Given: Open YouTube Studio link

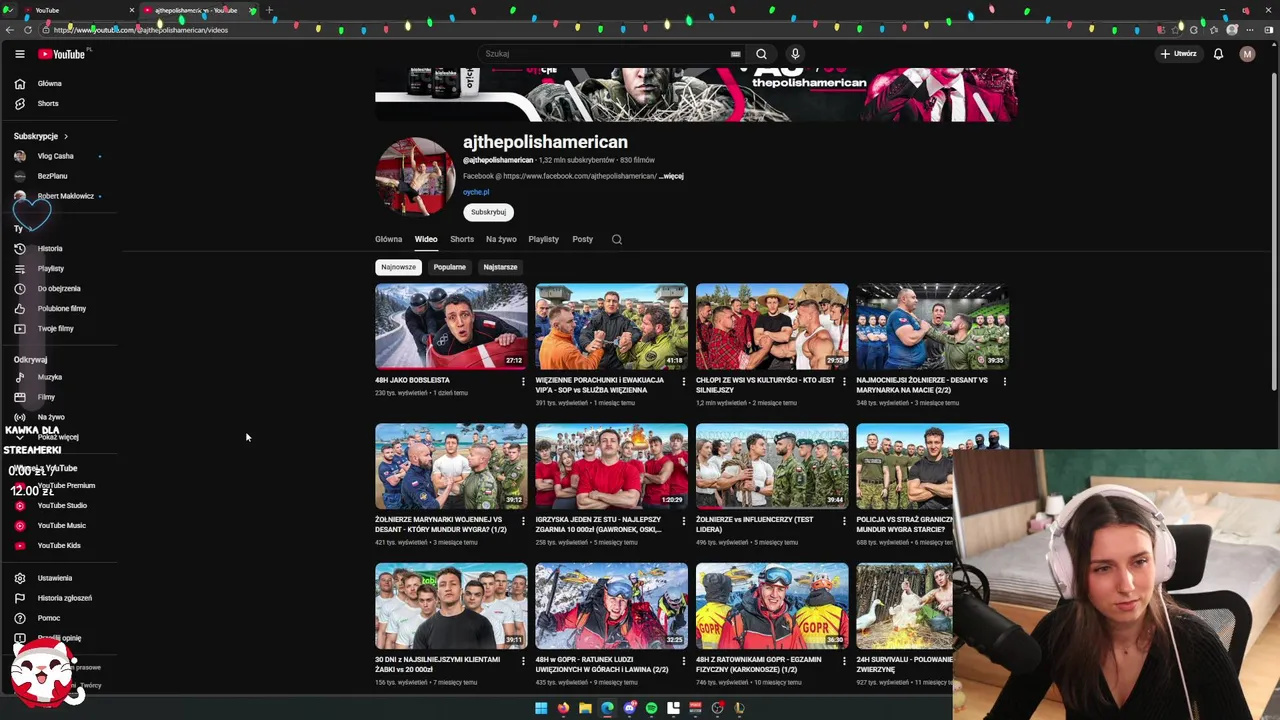Looking at the screenshot, I should click(61, 505).
